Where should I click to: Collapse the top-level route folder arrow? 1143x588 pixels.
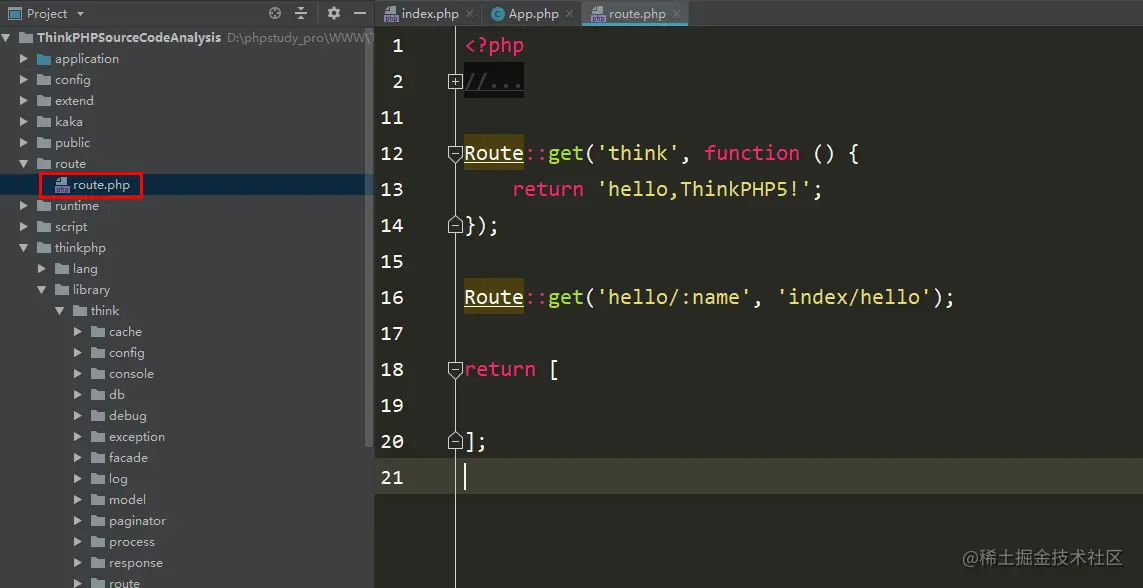coord(24,164)
